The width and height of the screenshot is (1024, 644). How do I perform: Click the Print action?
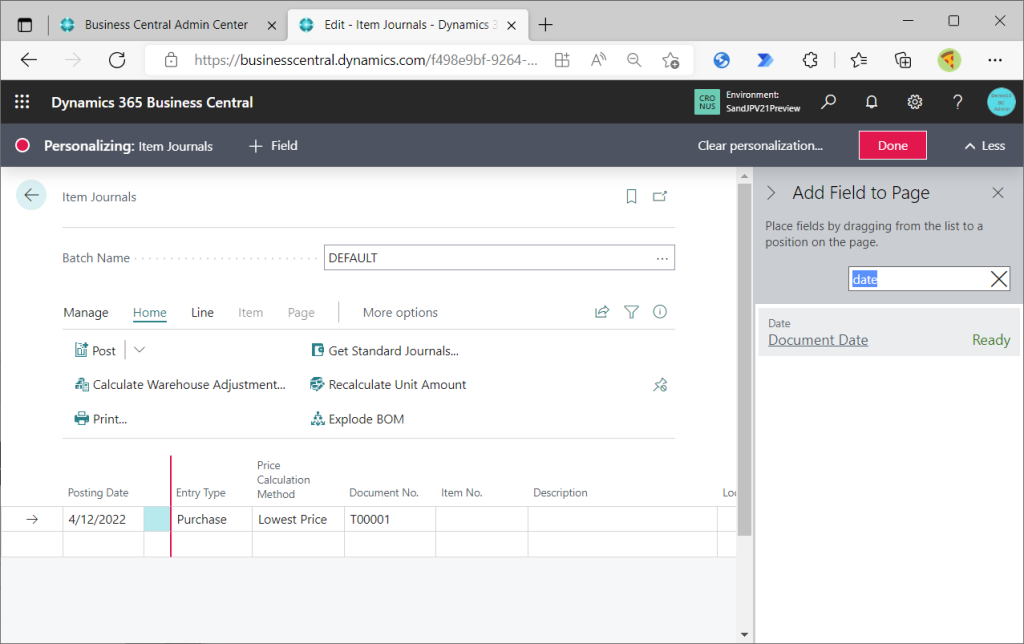tap(101, 419)
